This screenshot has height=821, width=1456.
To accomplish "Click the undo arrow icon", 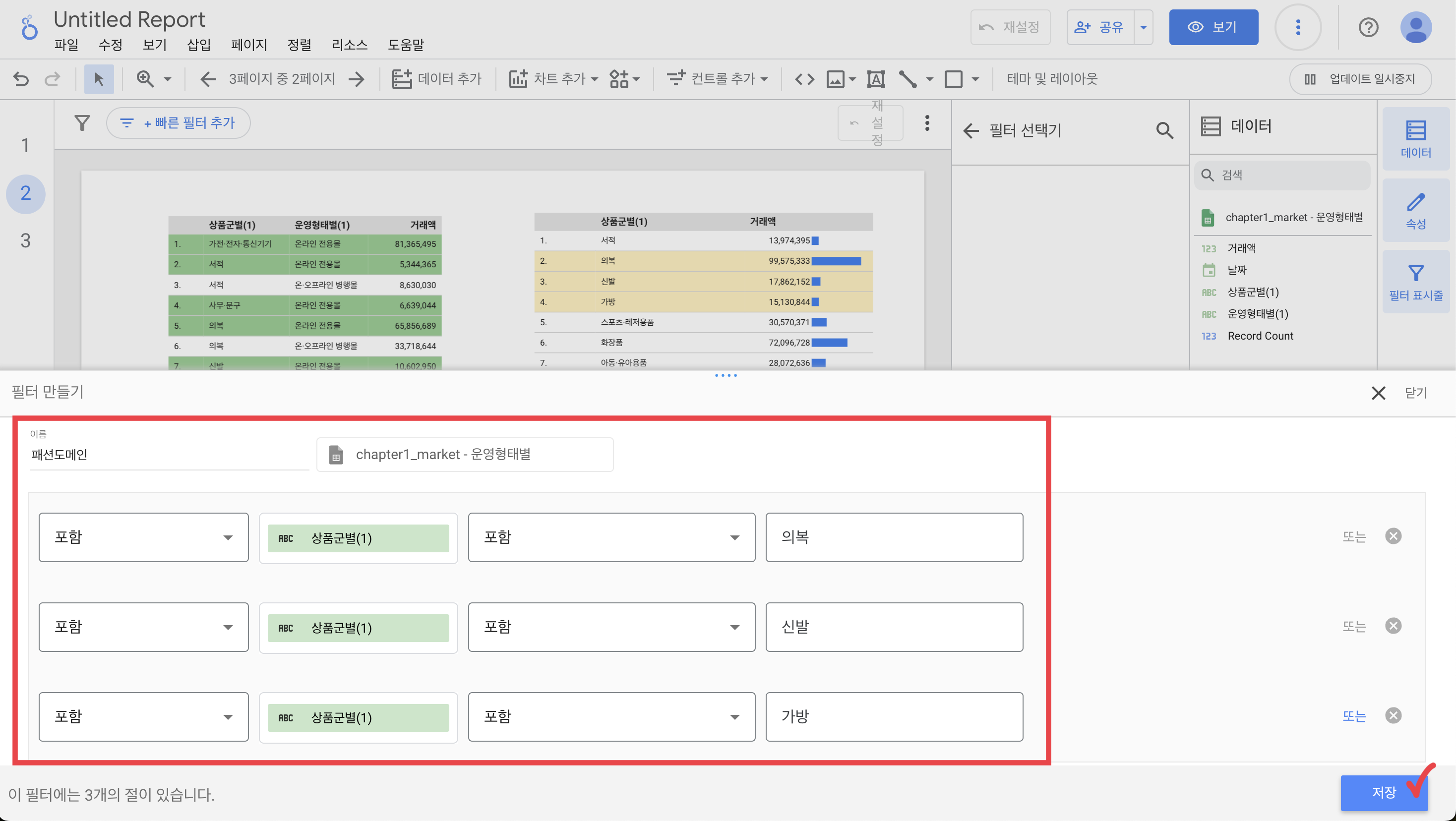I will [x=21, y=78].
